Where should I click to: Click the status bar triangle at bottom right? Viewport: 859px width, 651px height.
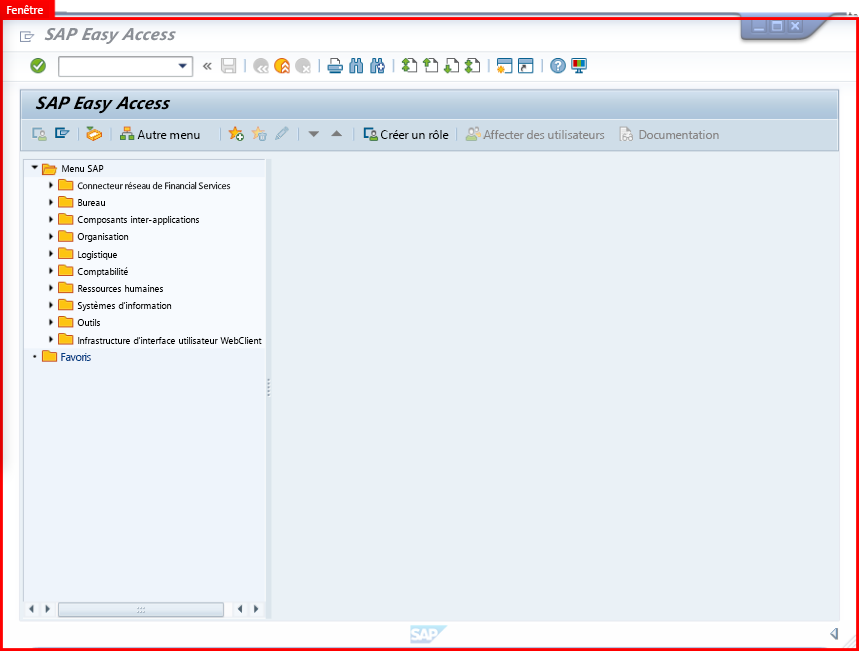pyautogui.click(x=834, y=634)
